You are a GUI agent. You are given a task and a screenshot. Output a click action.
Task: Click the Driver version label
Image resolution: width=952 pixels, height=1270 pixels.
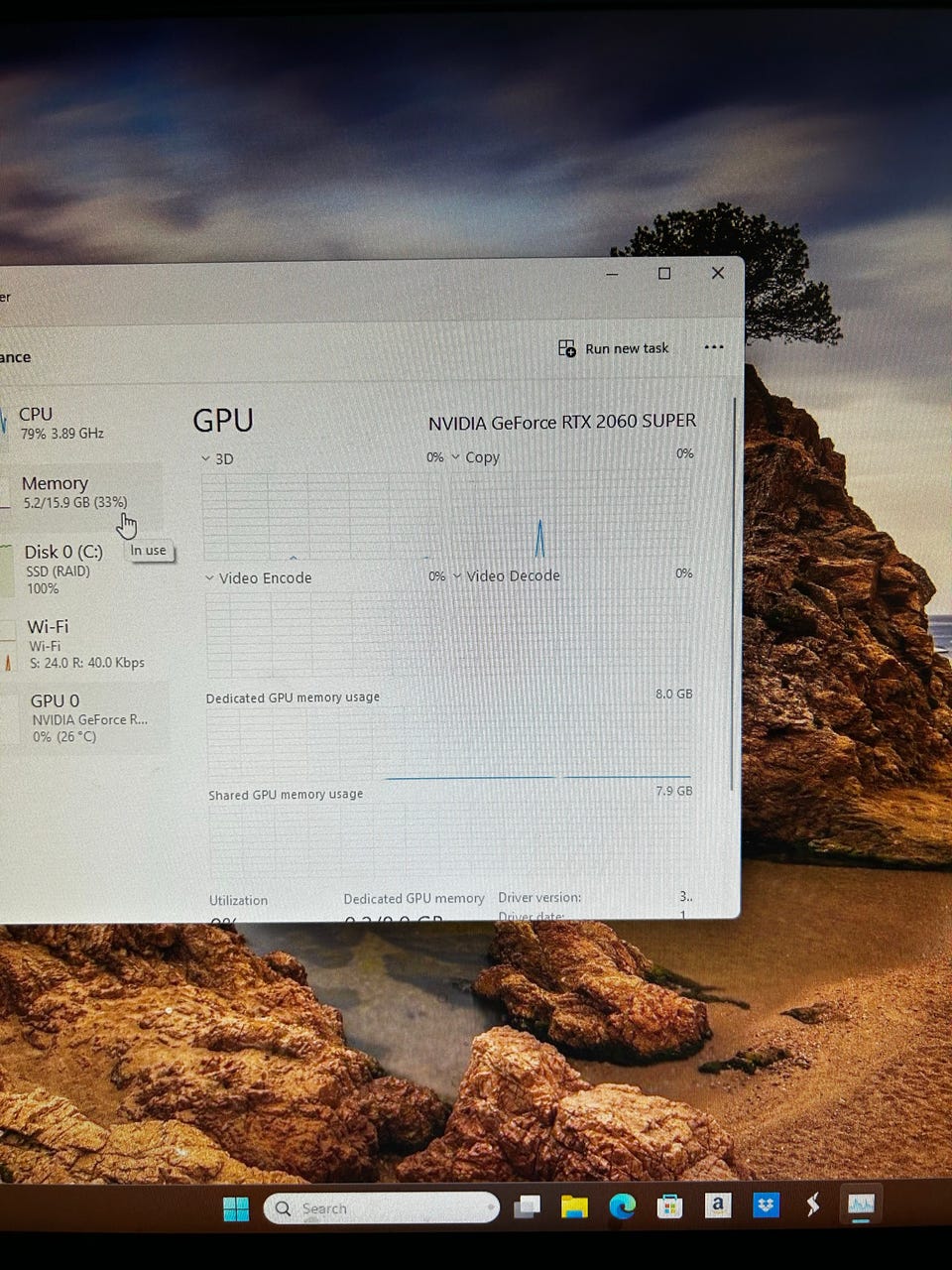tap(540, 897)
